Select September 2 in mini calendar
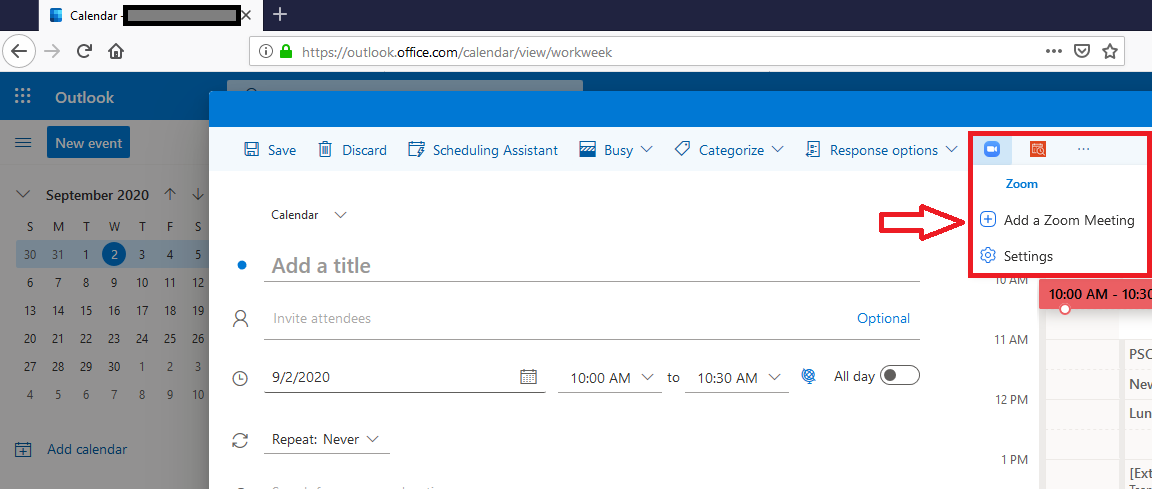Image resolution: width=1152 pixels, height=489 pixels. (x=114, y=255)
